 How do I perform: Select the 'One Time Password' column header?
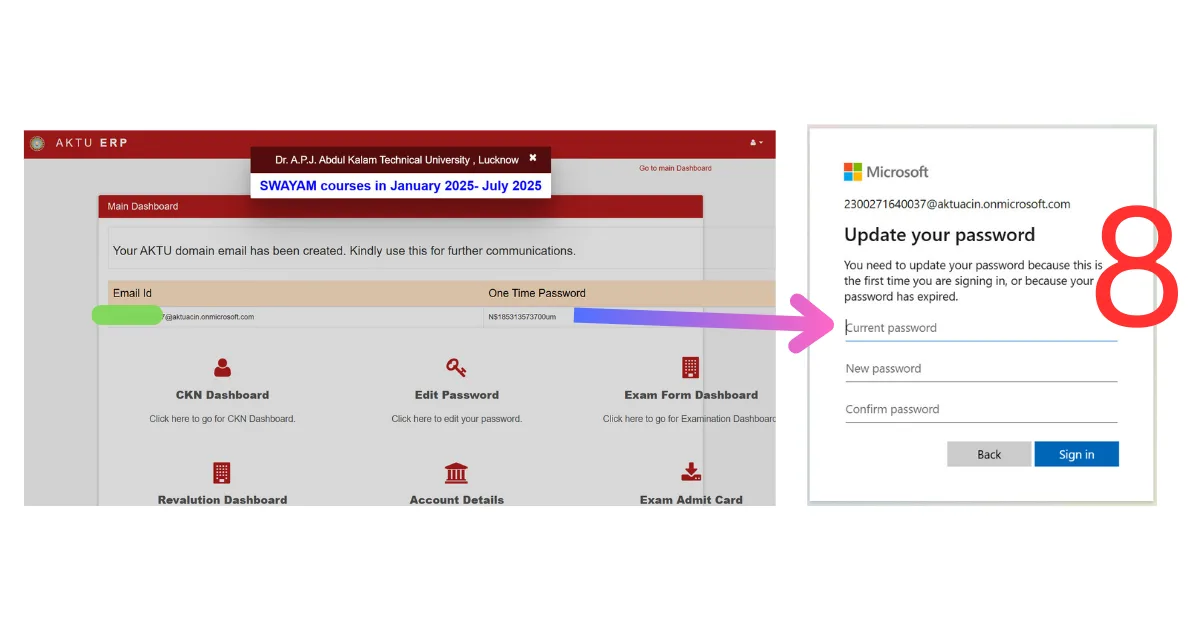[x=537, y=293]
